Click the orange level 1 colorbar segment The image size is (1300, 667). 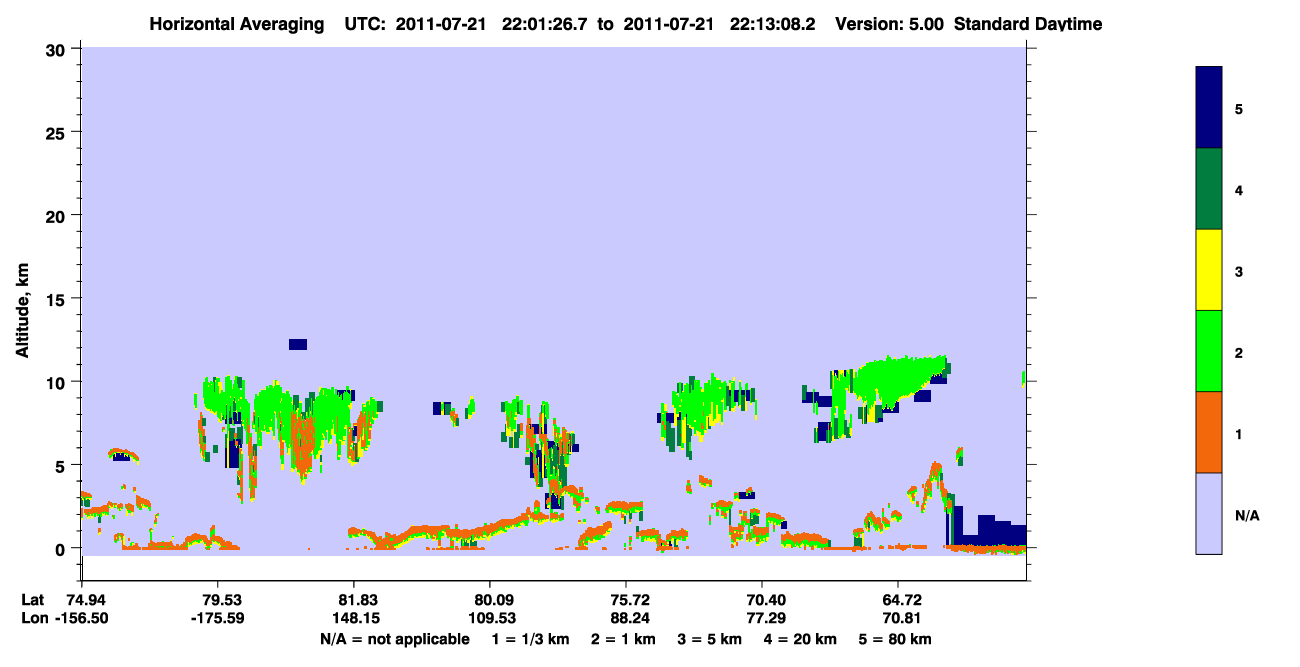pos(1209,432)
